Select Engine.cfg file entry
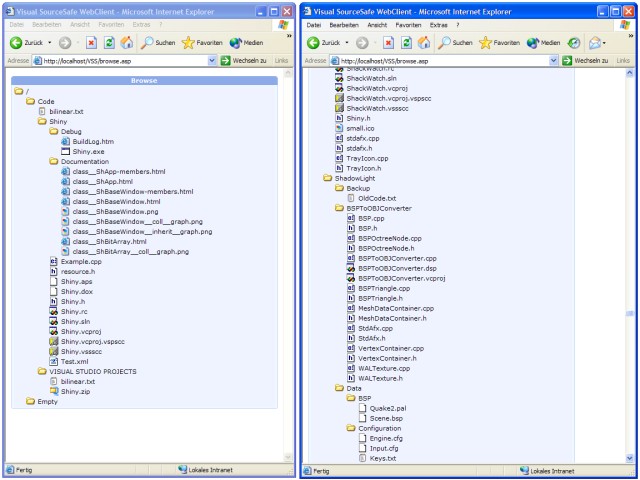The image size is (640, 480). click(x=386, y=438)
